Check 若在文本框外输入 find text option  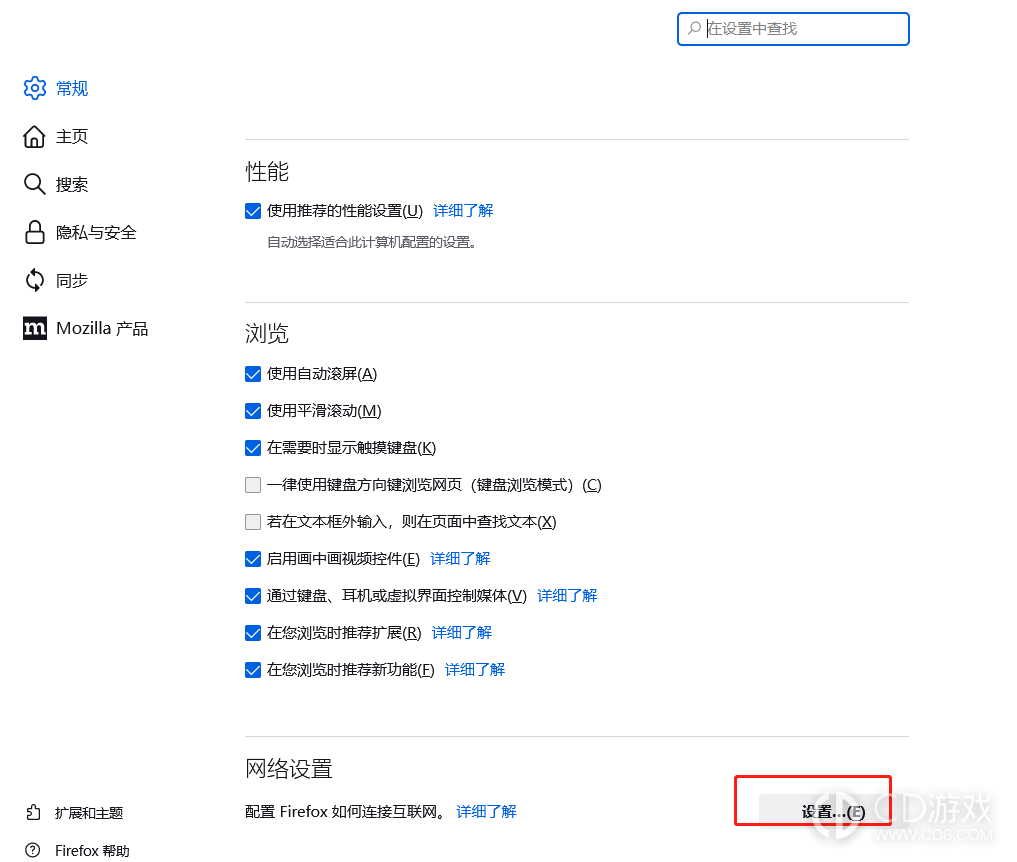click(x=253, y=522)
